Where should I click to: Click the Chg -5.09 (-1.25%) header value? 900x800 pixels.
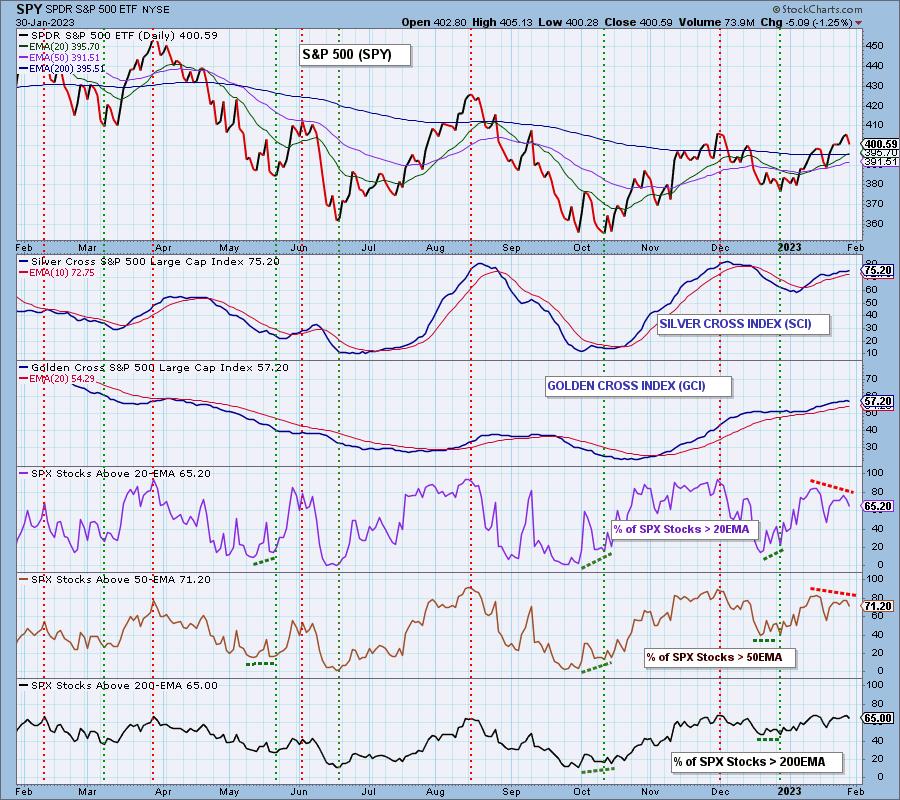[806, 22]
